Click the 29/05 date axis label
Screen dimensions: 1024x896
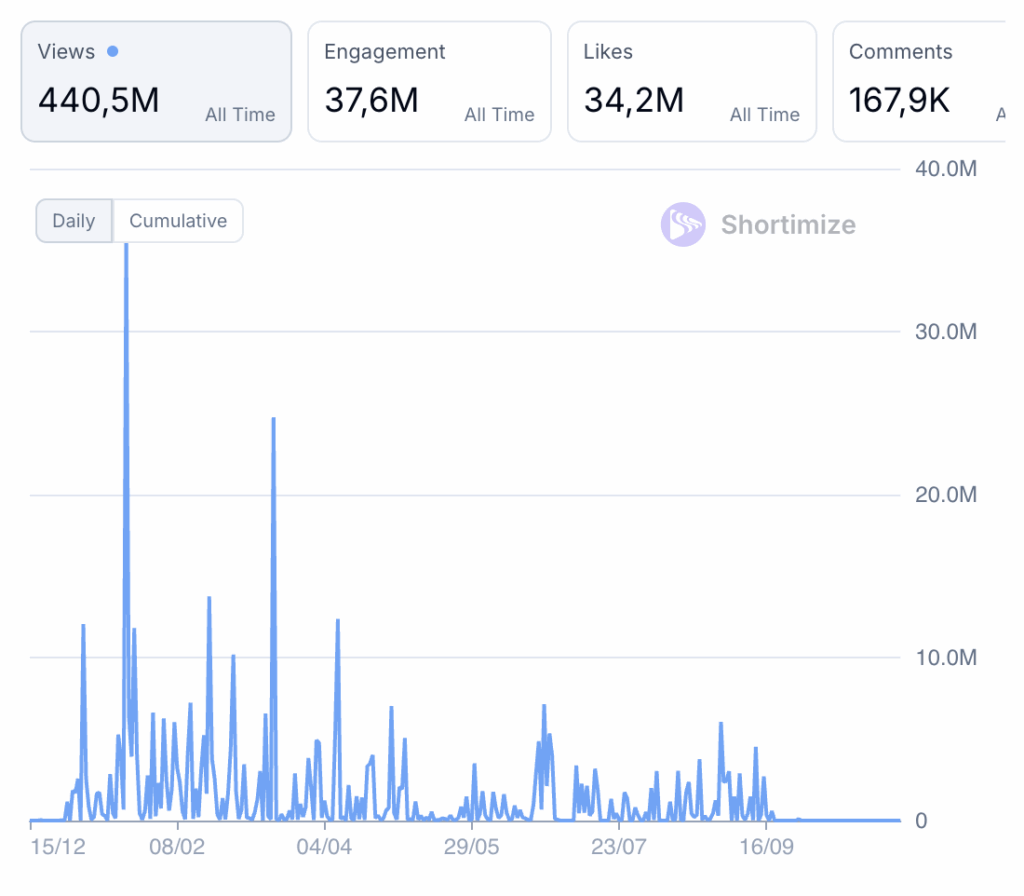[471, 847]
